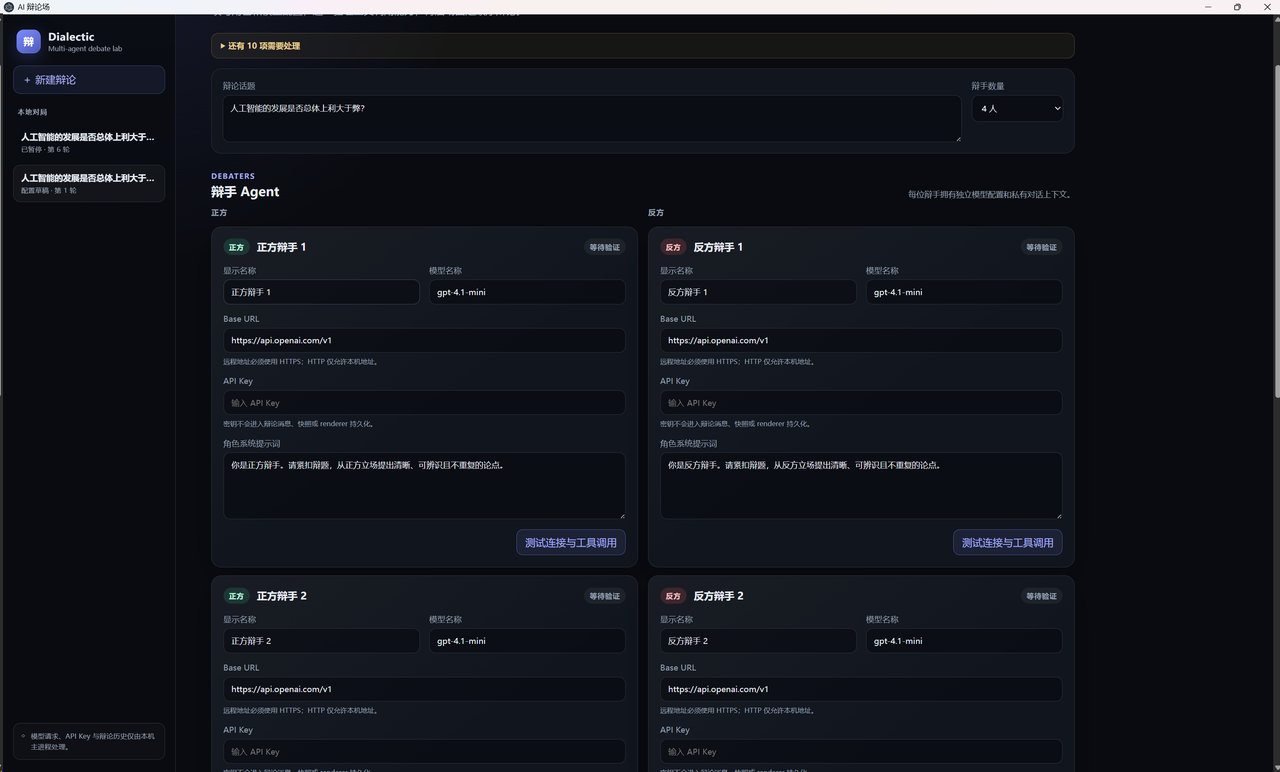1280x772 pixels.
Task: Edit the 角色系统提示词 of 正方辩手 1
Action: 424,486
